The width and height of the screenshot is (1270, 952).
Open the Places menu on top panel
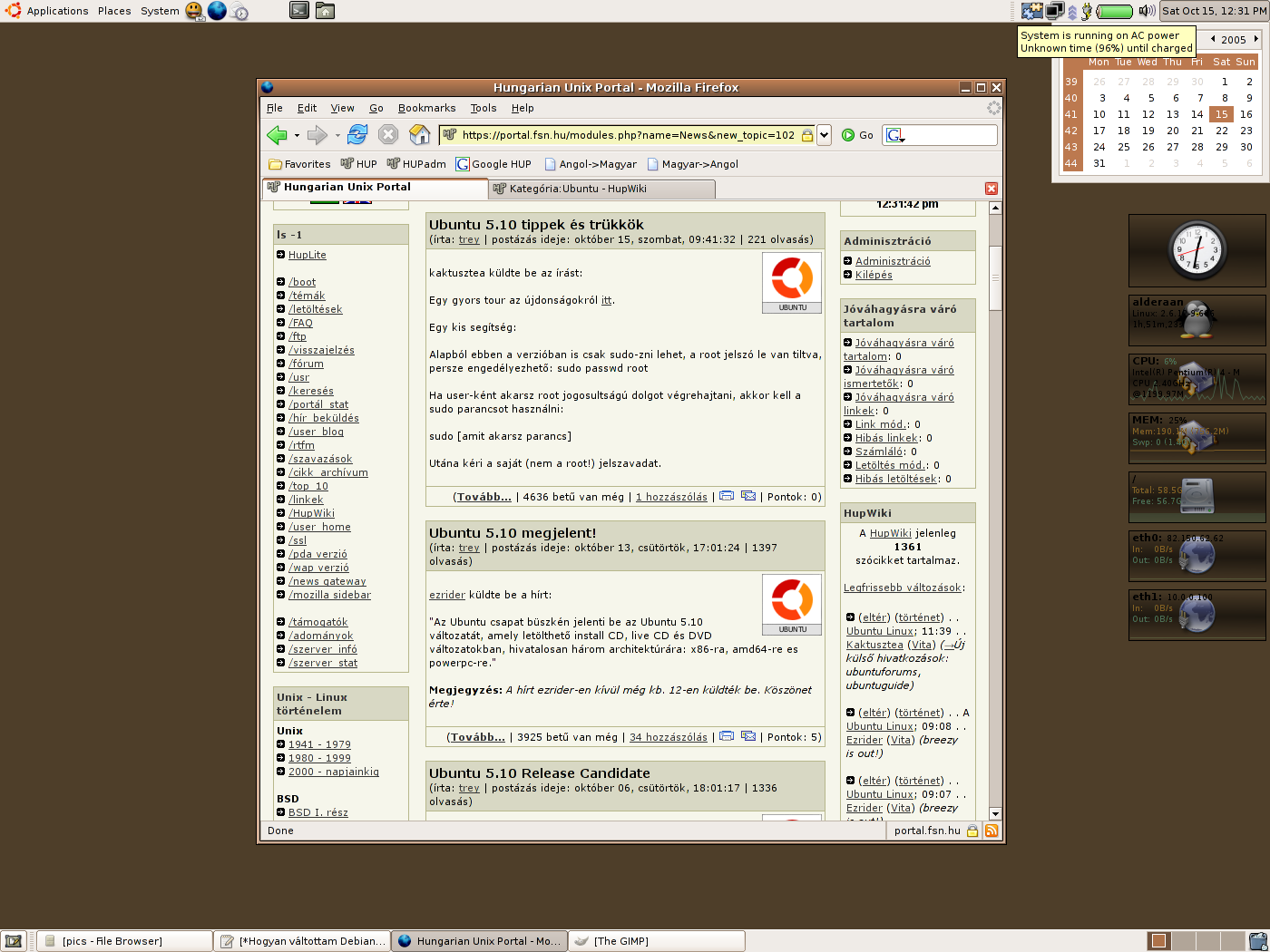pos(114,11)
